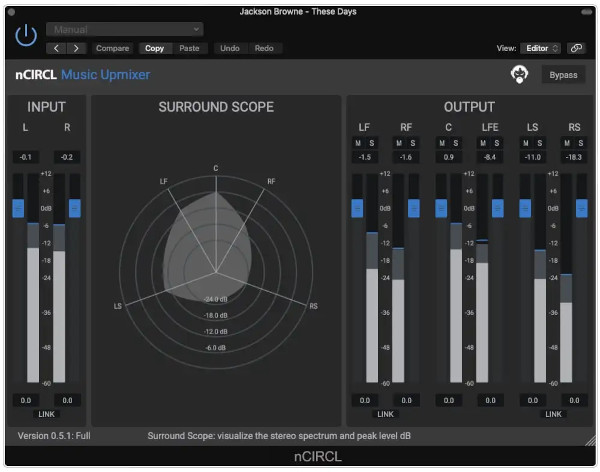Mute the C output channel
The width and height of the screenshot is (600, 472).
point(442,143)
